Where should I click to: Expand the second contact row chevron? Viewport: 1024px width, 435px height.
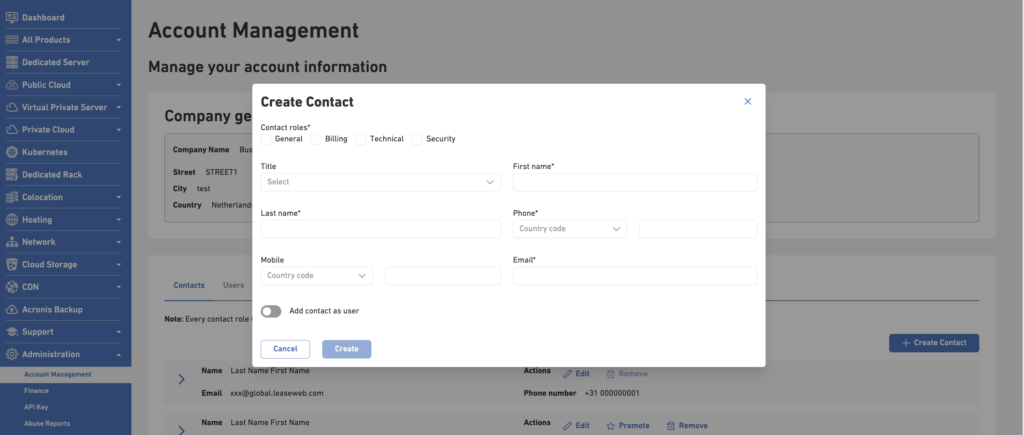click(182, 429)
